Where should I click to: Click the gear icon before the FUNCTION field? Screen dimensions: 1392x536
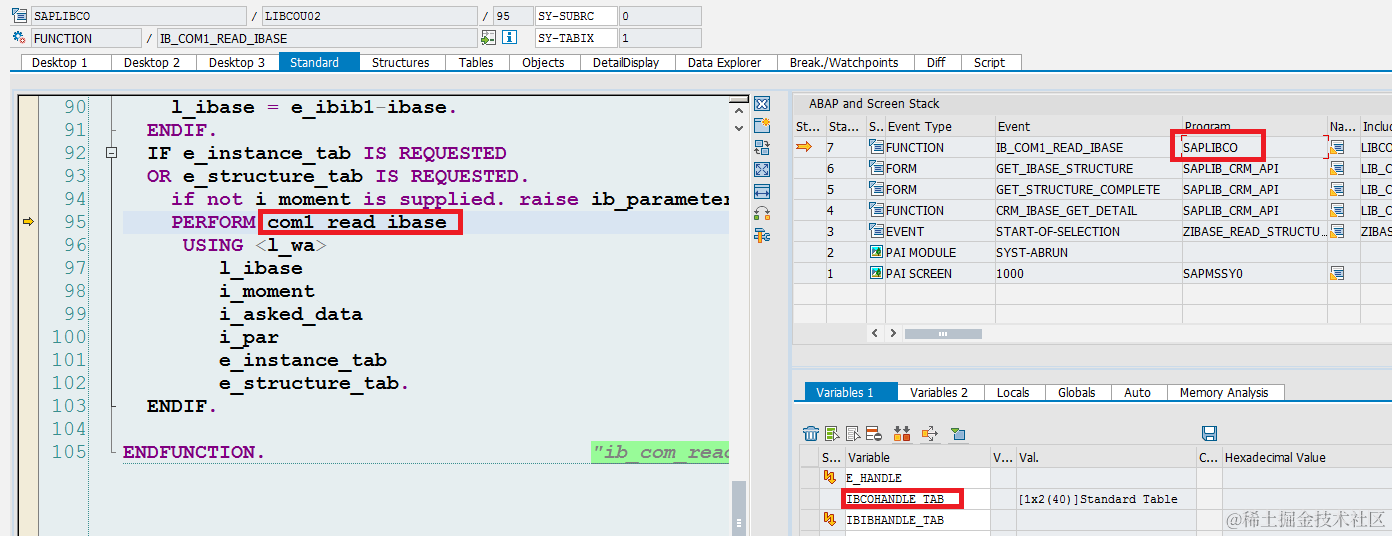19,38
